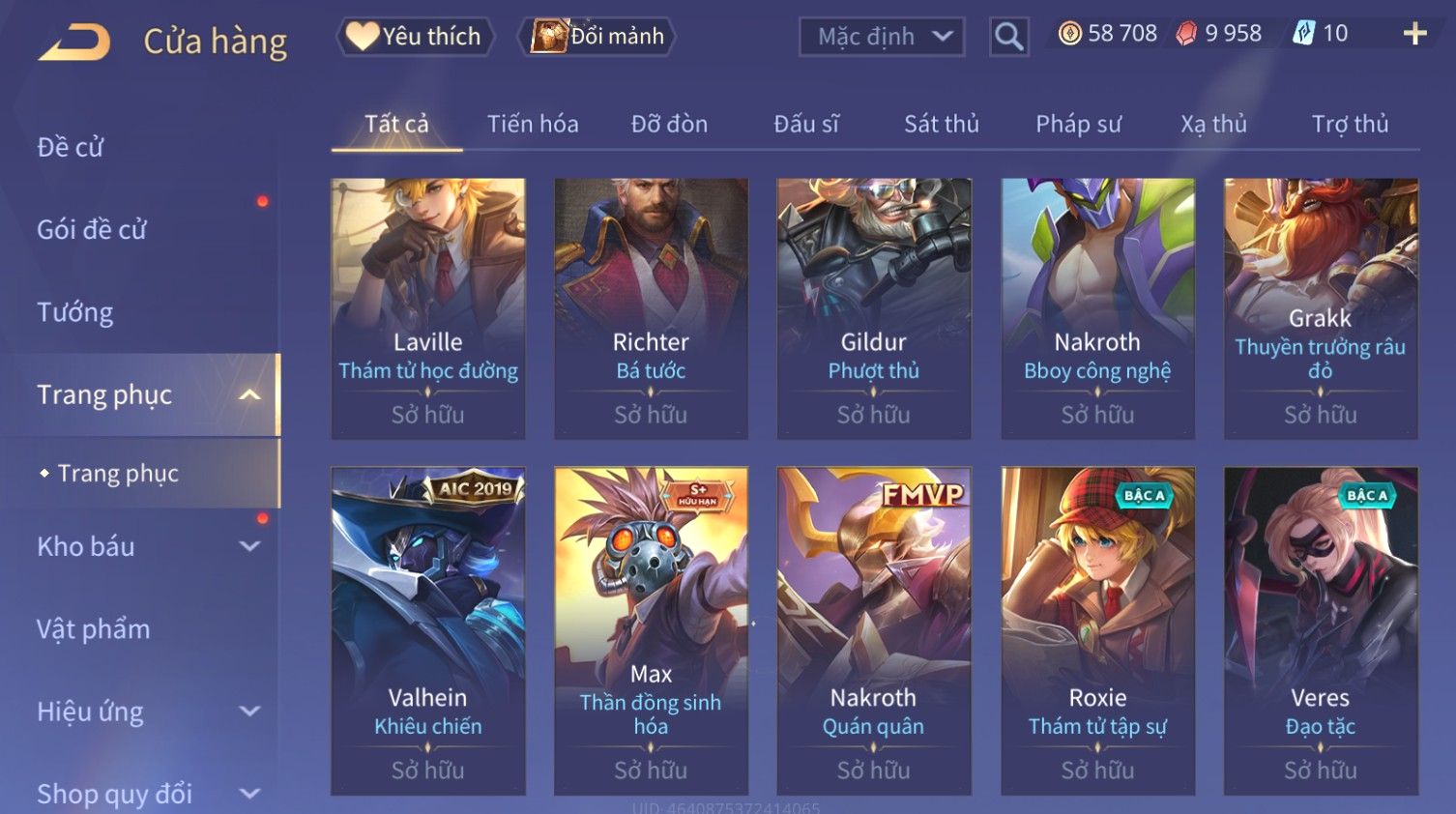This screenshot has width=1456, height=814.
Task: Tap the gold coin balance icon
Action: coord(1069,34)
